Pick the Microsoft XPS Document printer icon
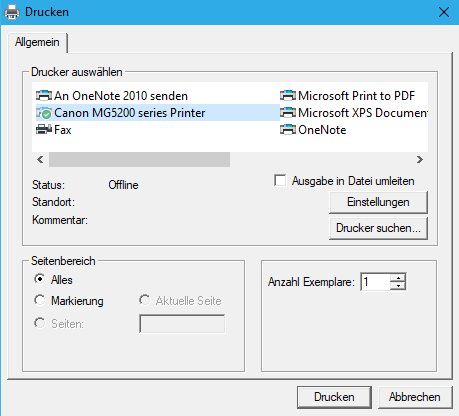Viewport: 459px width, 416px height. click(x=288, y=113)
